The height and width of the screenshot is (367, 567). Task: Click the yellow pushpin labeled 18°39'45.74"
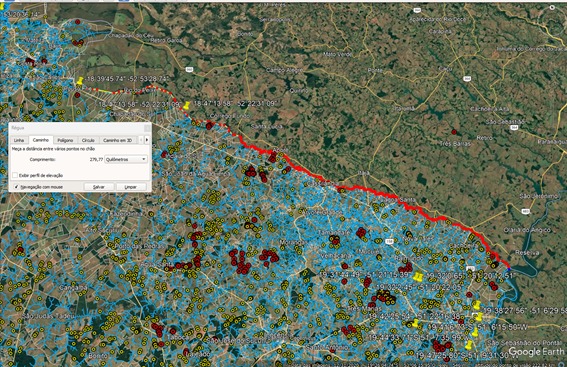pos(80,81)
